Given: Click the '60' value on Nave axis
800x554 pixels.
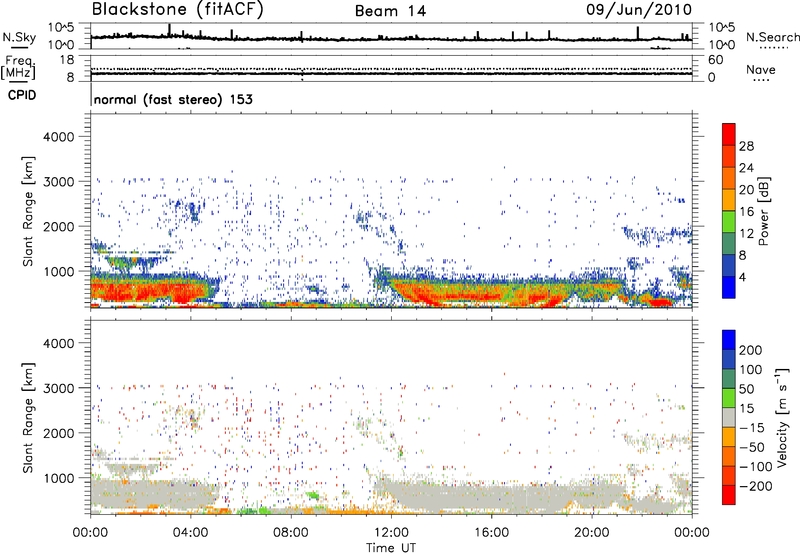Looking at the screenshot, I should coord(715,60).
